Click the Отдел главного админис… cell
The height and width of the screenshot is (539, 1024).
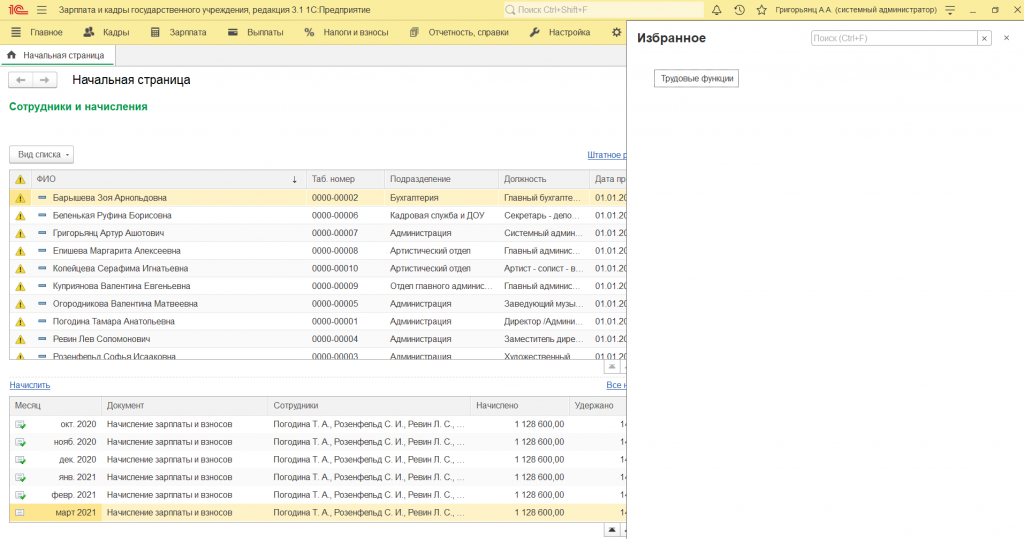click(x=441, y=286)
